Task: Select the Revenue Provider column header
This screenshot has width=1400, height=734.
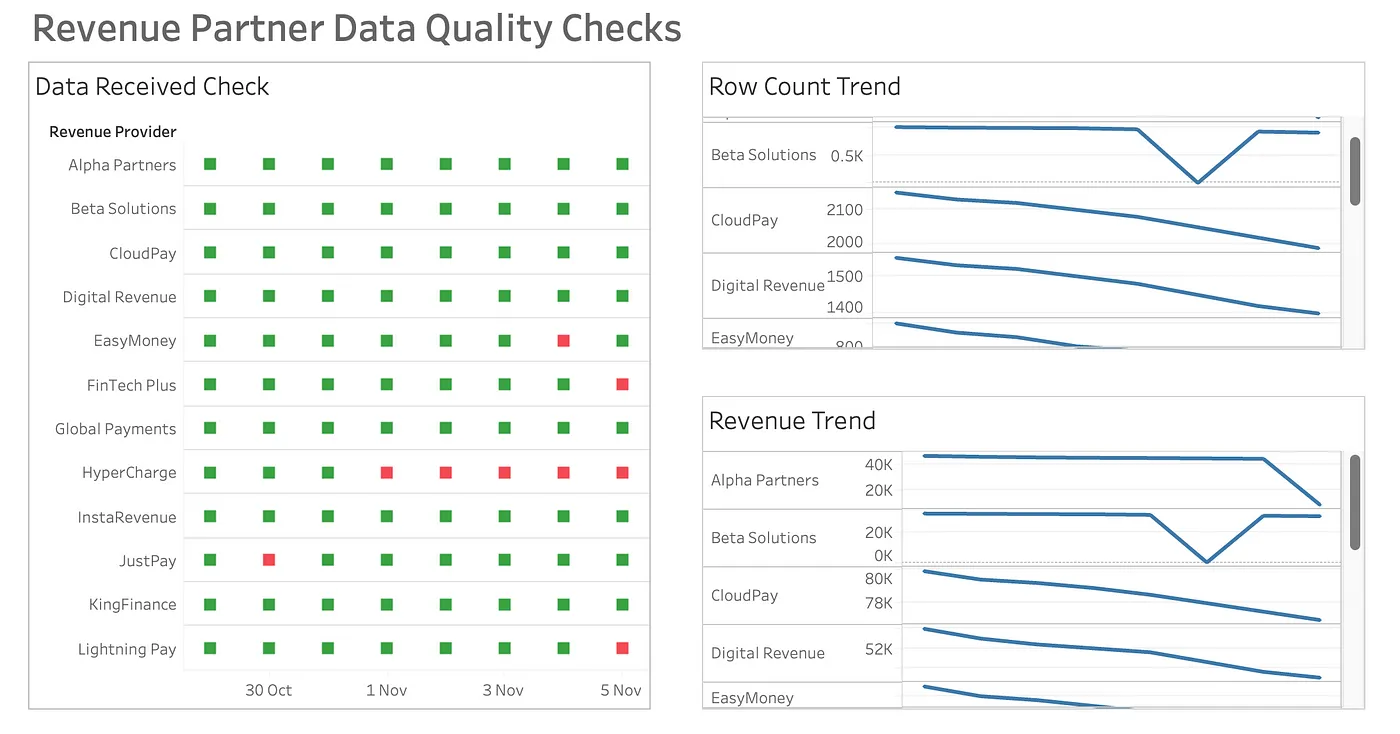Action: (113, 132)
